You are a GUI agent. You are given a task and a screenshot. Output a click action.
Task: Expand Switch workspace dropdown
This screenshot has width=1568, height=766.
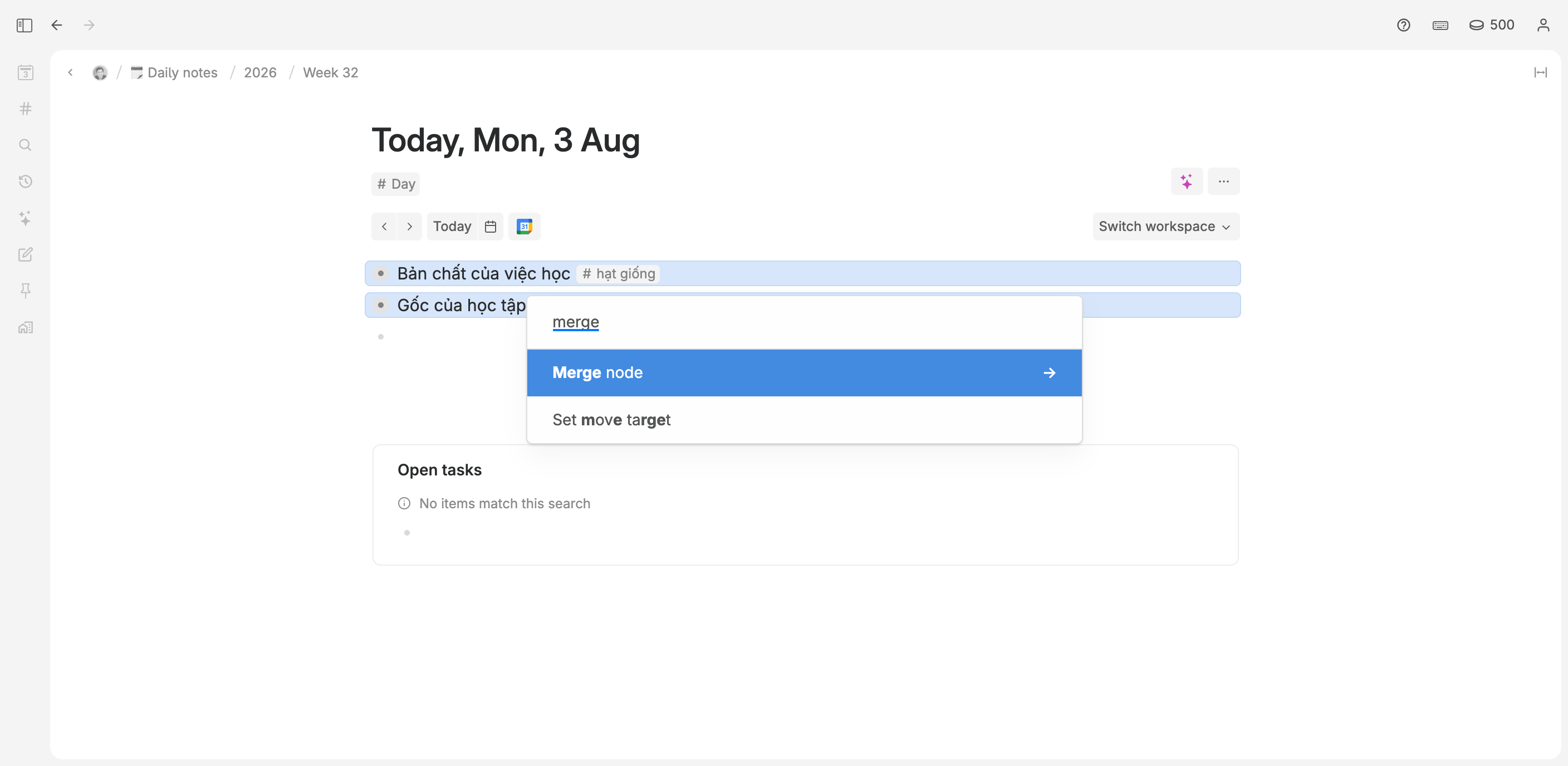click(1165, 227)
